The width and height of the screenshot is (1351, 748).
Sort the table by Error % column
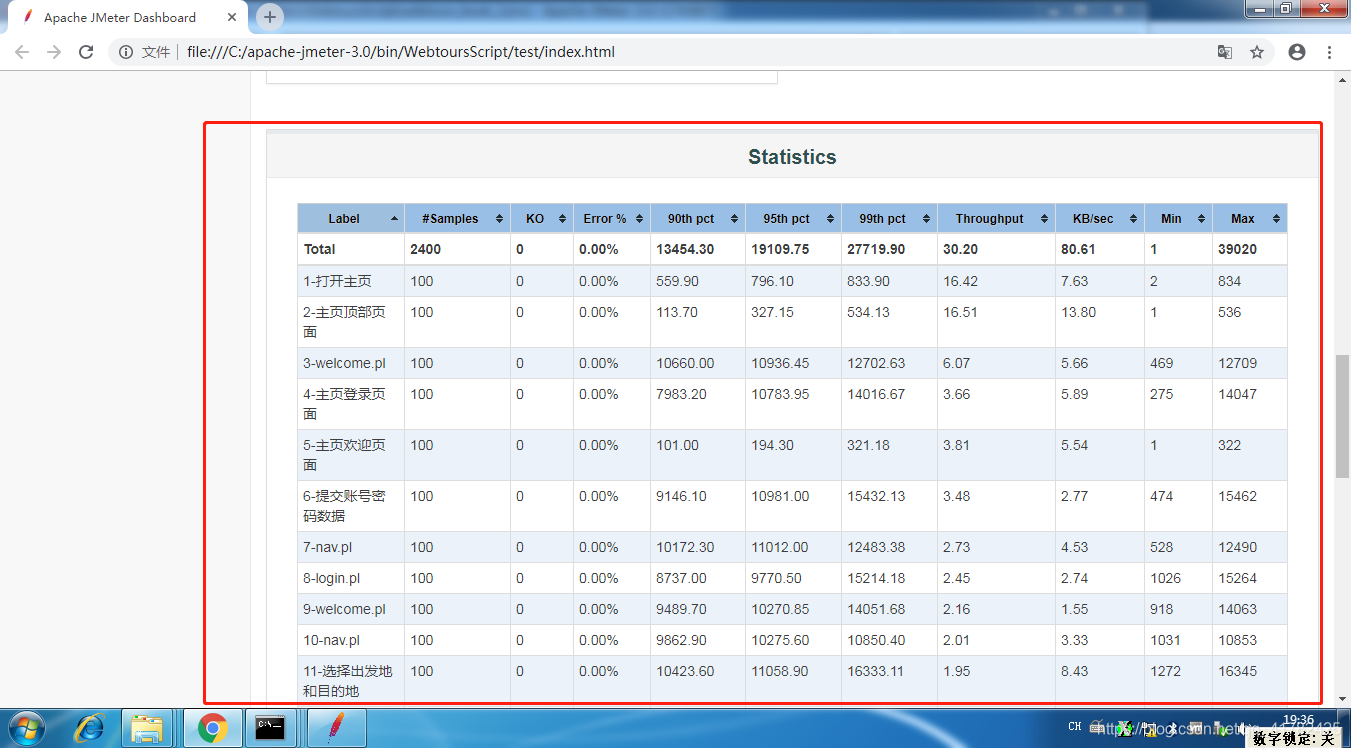[x=612, y=218]
